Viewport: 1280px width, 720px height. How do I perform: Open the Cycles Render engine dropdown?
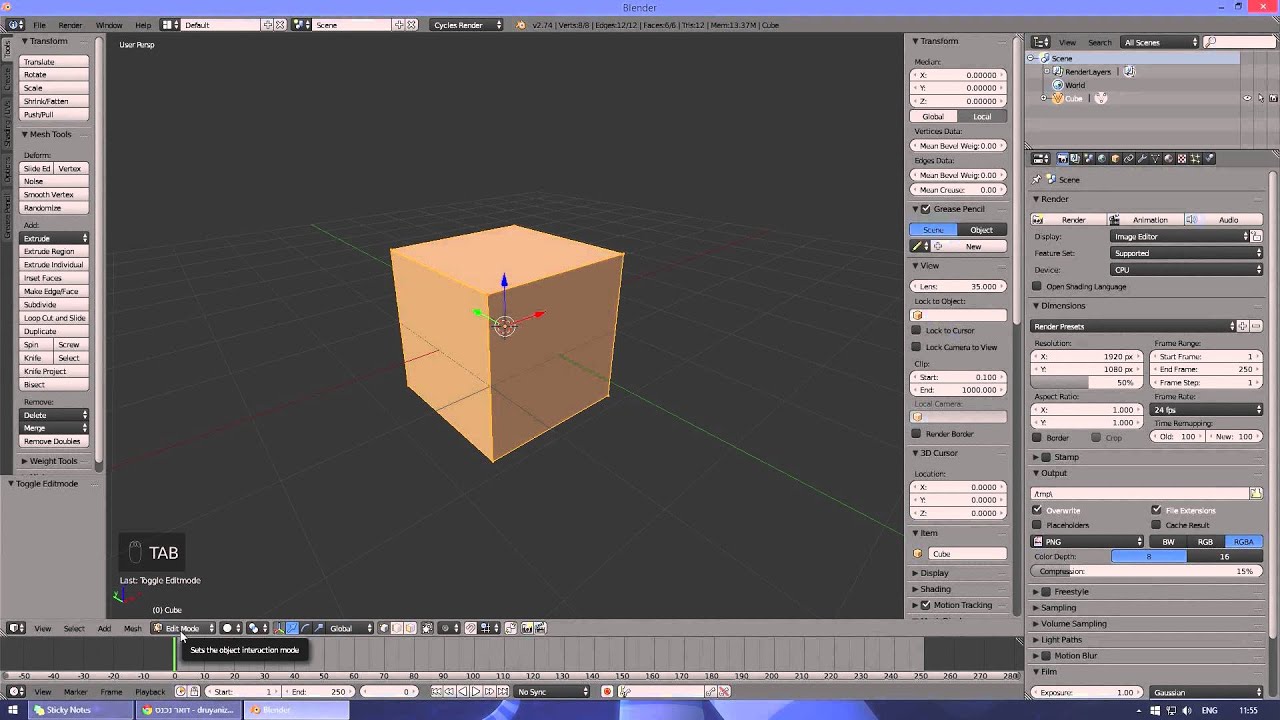[x=467, y=24]
